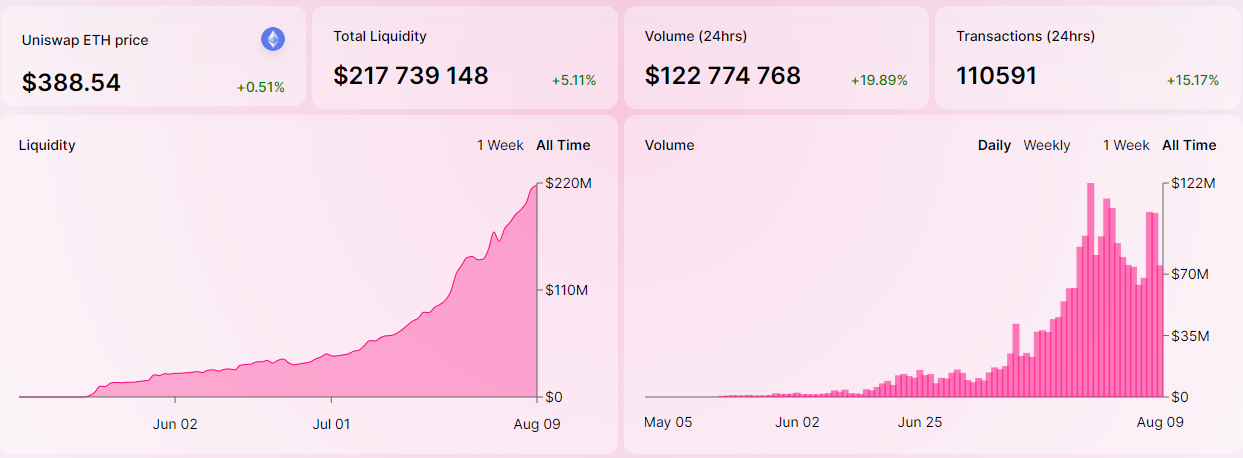Click the last bar in Volume chart
1243x458 pixels.
coord(1160,330)
